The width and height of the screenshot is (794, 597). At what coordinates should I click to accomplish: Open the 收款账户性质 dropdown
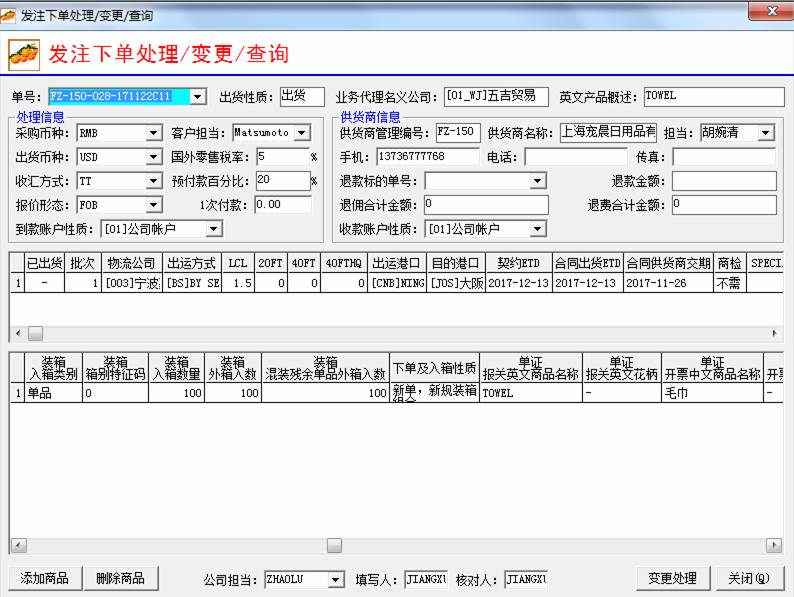coord(537,229)
